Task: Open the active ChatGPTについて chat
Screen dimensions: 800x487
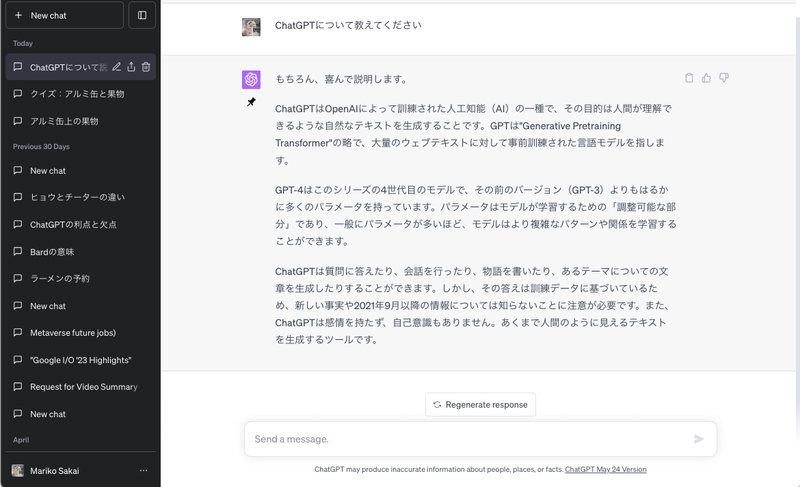Action: pos(81,67)
